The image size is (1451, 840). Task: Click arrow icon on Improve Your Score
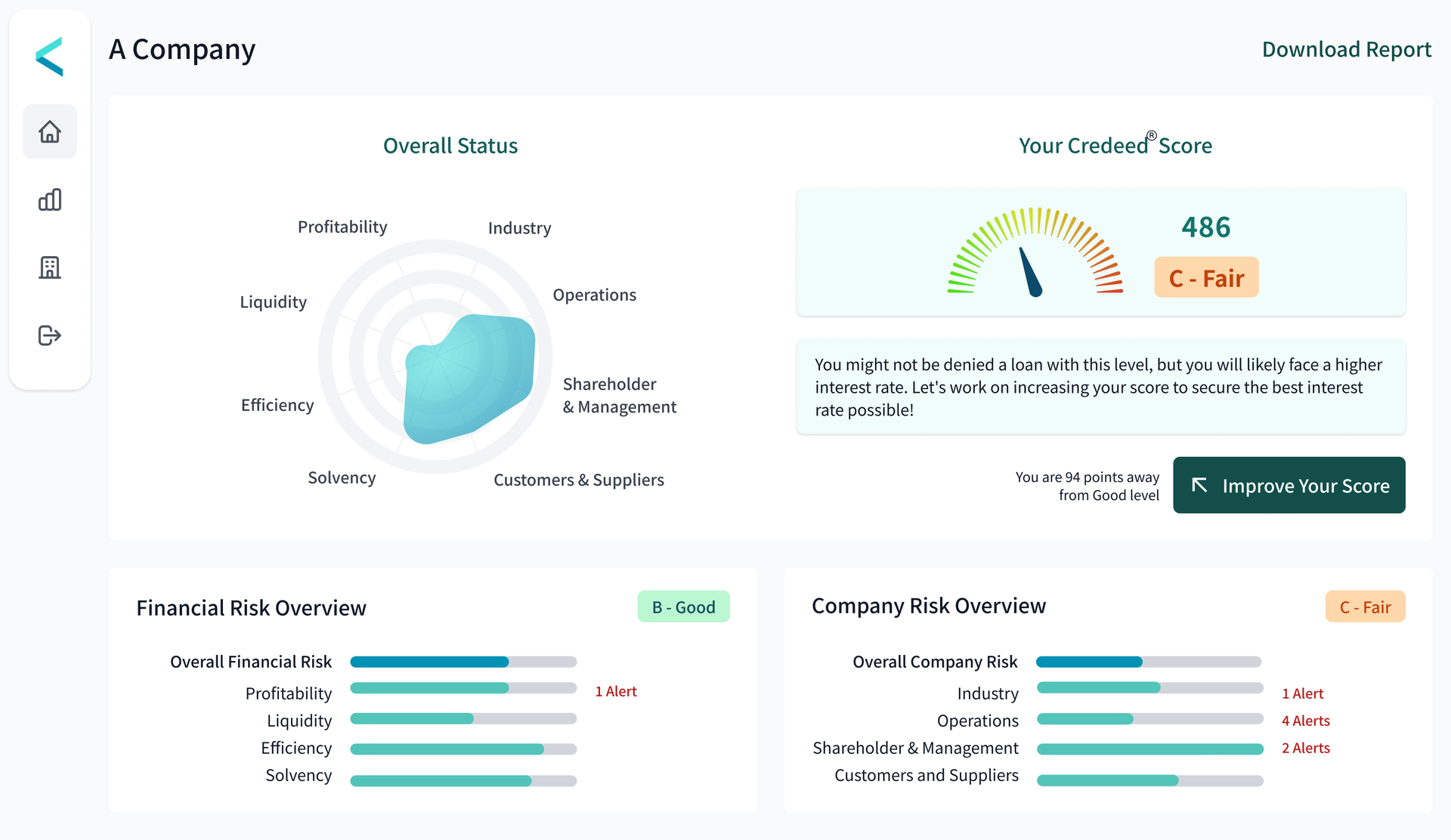(x=1199, y=485)
